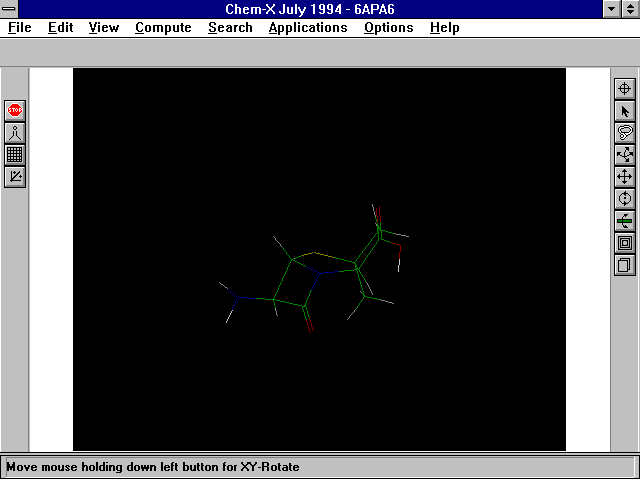Image resolution: width=640 pixels, height=480 pixels.
Task: Click the Help menu
Action: 444,27
